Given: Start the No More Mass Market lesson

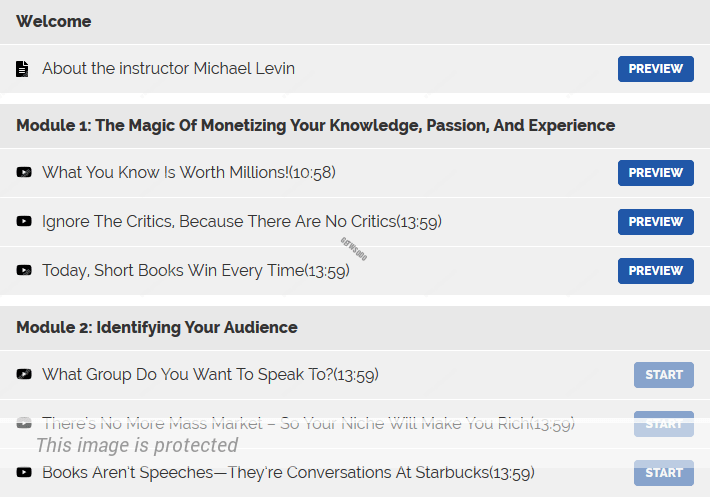Looking at the screenshot, I should tap(663, 424).
